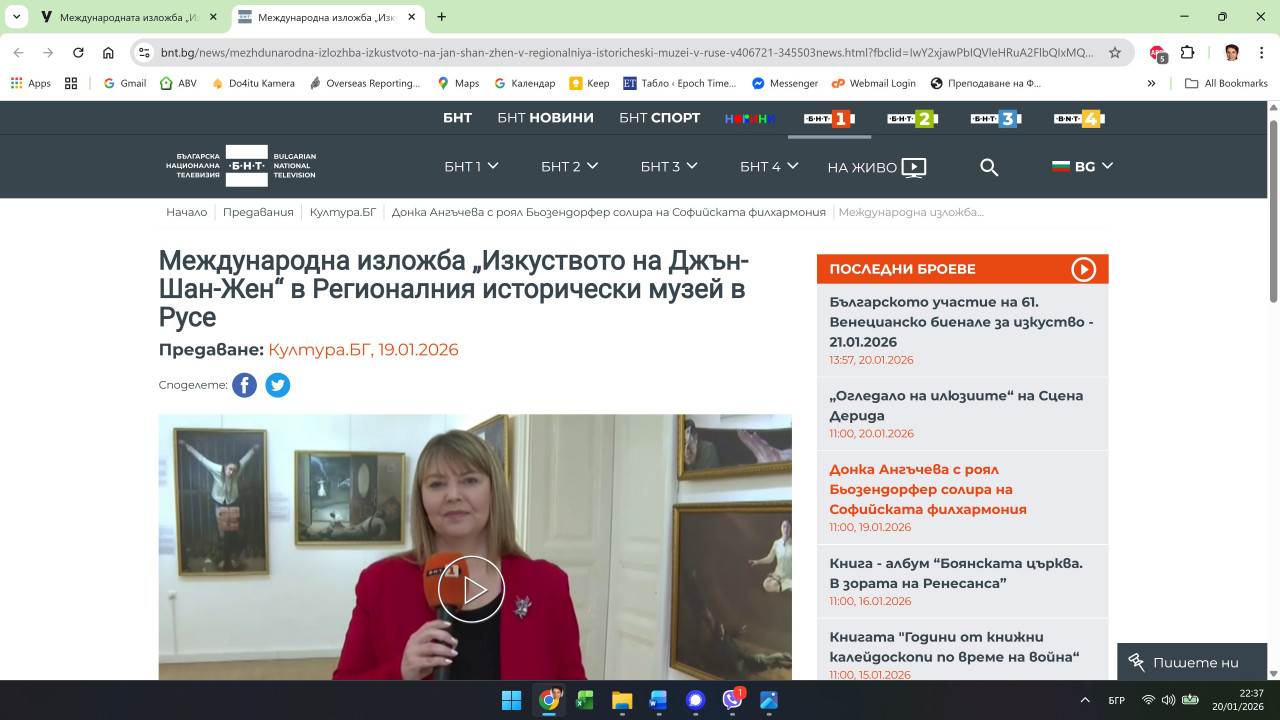Expand the БНТ 1 dropdown menu
1280x720 pixels.
click(471, 167)
